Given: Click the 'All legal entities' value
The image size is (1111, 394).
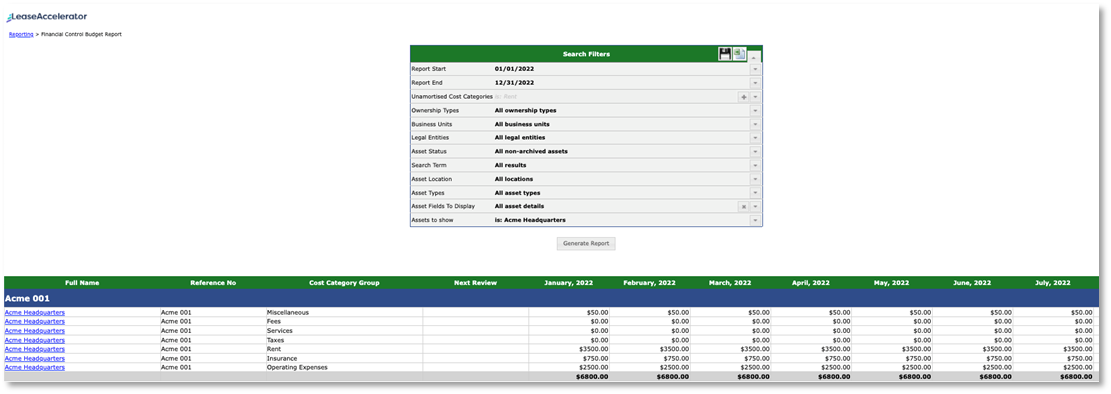Looking at the screenshot, I should pos(520,137).
